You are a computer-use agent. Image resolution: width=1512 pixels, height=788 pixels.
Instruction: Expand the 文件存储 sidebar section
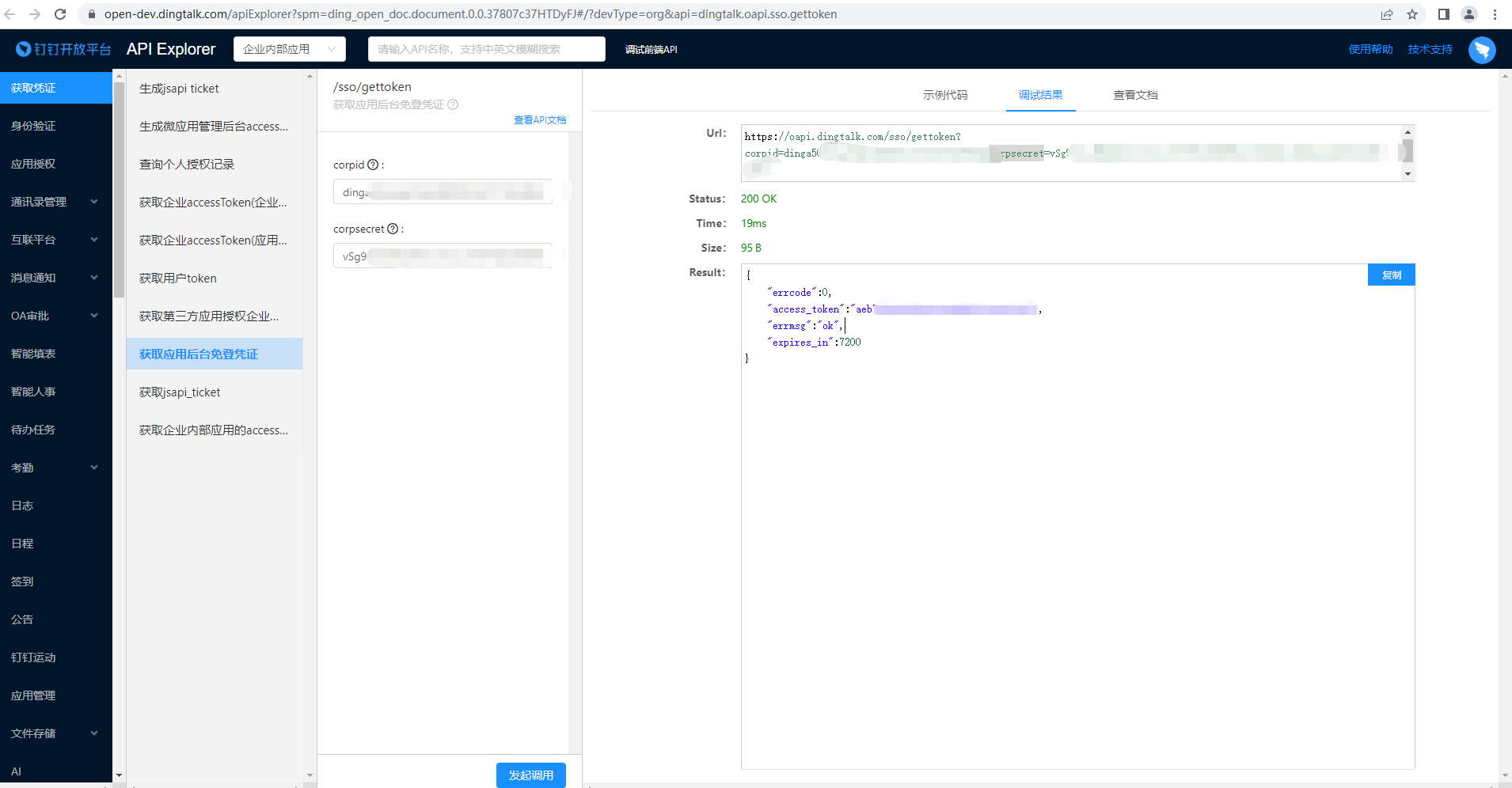click(55, 733)
